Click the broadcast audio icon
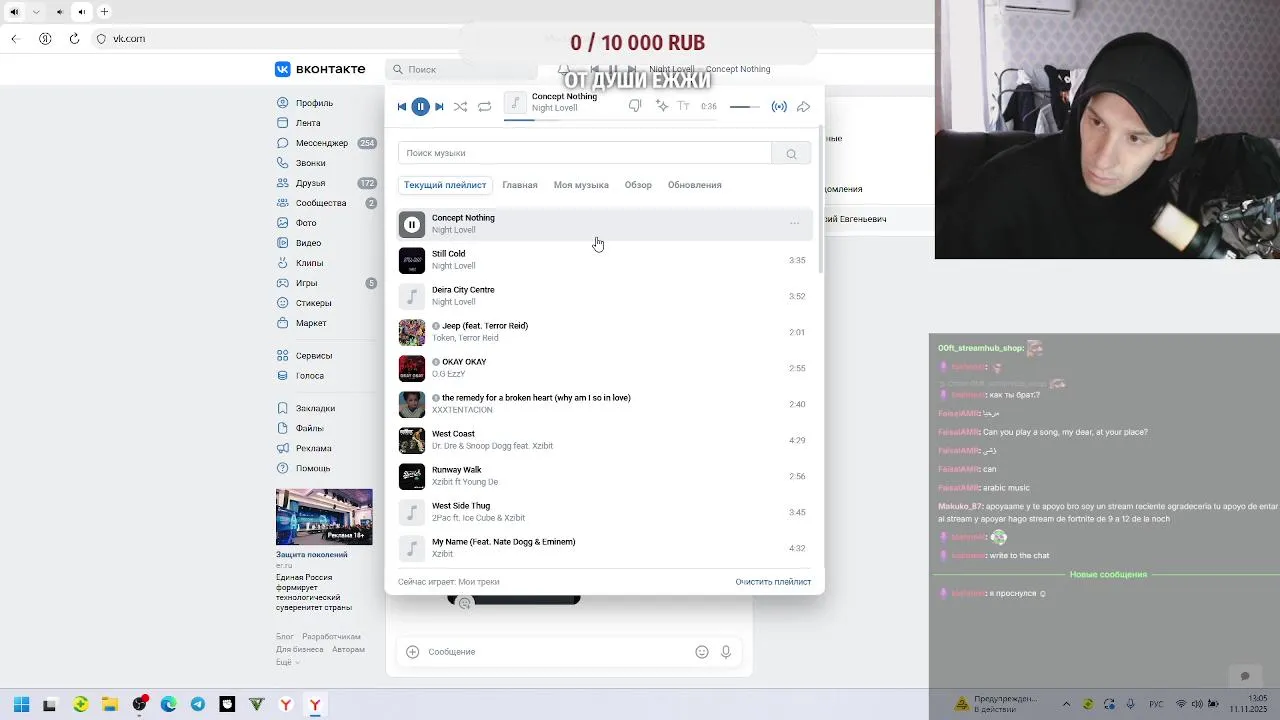The image size is (1280, 720). [x=779, y=107]
